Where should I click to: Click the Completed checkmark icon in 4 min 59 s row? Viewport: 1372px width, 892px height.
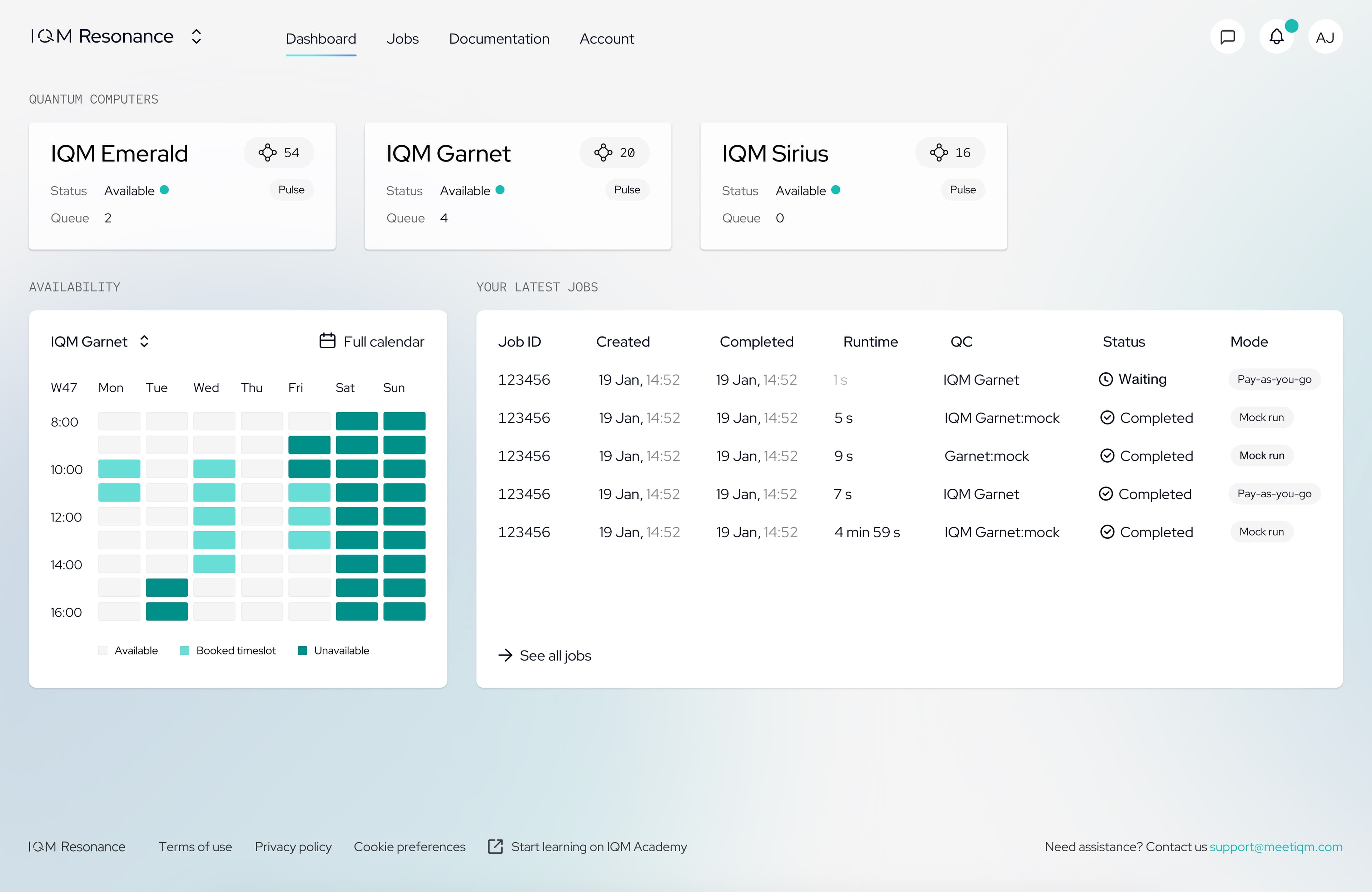click(1107, 531)
